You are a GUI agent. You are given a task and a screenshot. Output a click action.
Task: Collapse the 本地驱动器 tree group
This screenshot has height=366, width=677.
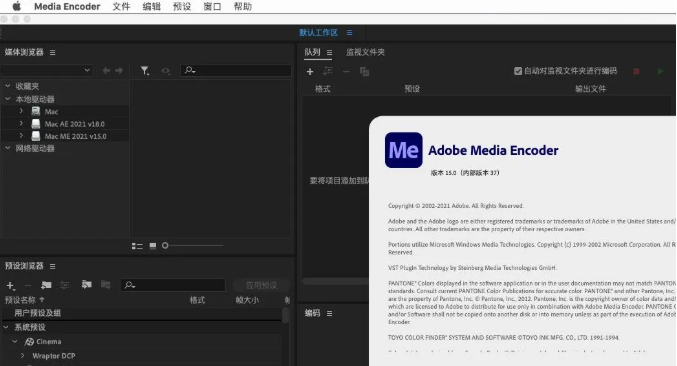tap(7, 99)
